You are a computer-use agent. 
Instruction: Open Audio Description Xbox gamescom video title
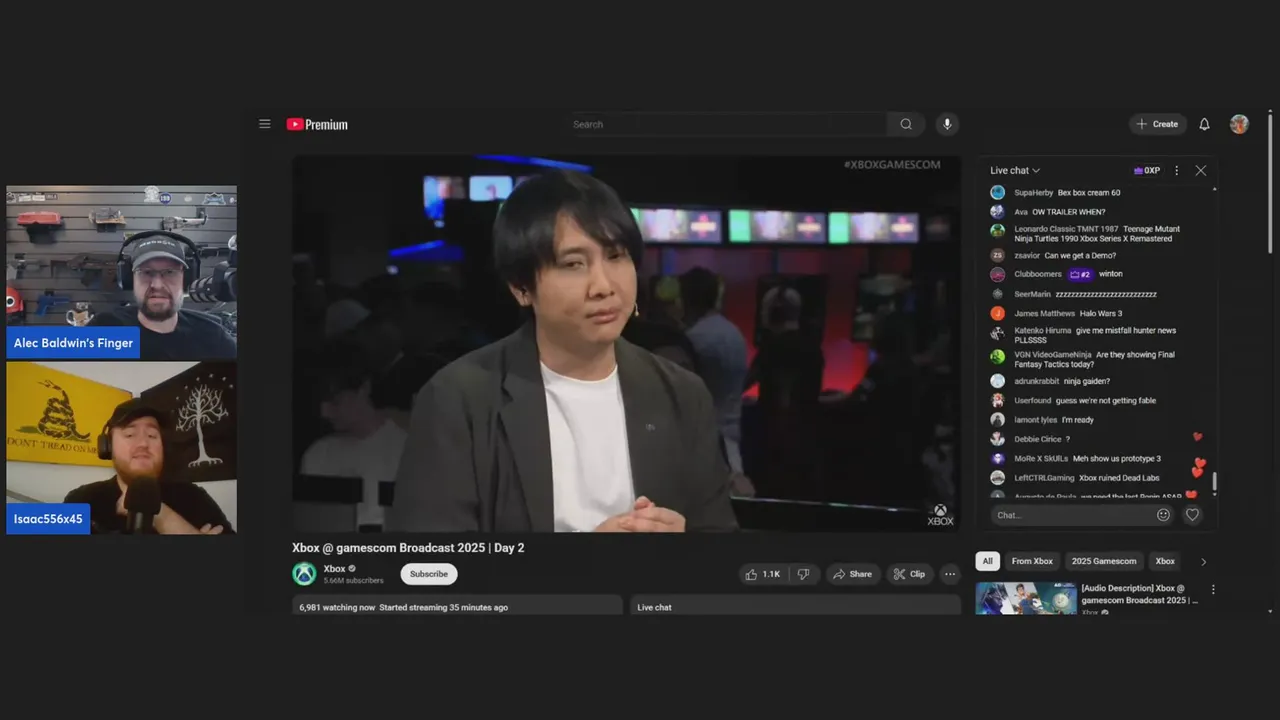pyautogui.click(x=1139, y=594)
